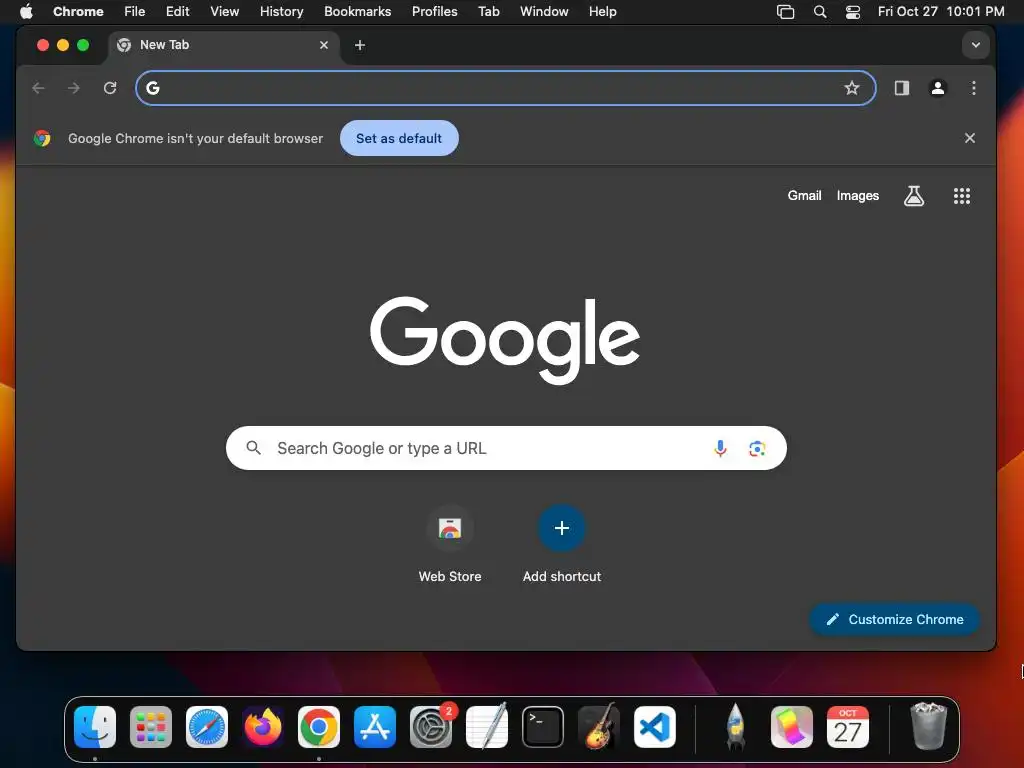Click the reload page icon
This screenshot has width=1024, height=768.
[x=110, y=88]
